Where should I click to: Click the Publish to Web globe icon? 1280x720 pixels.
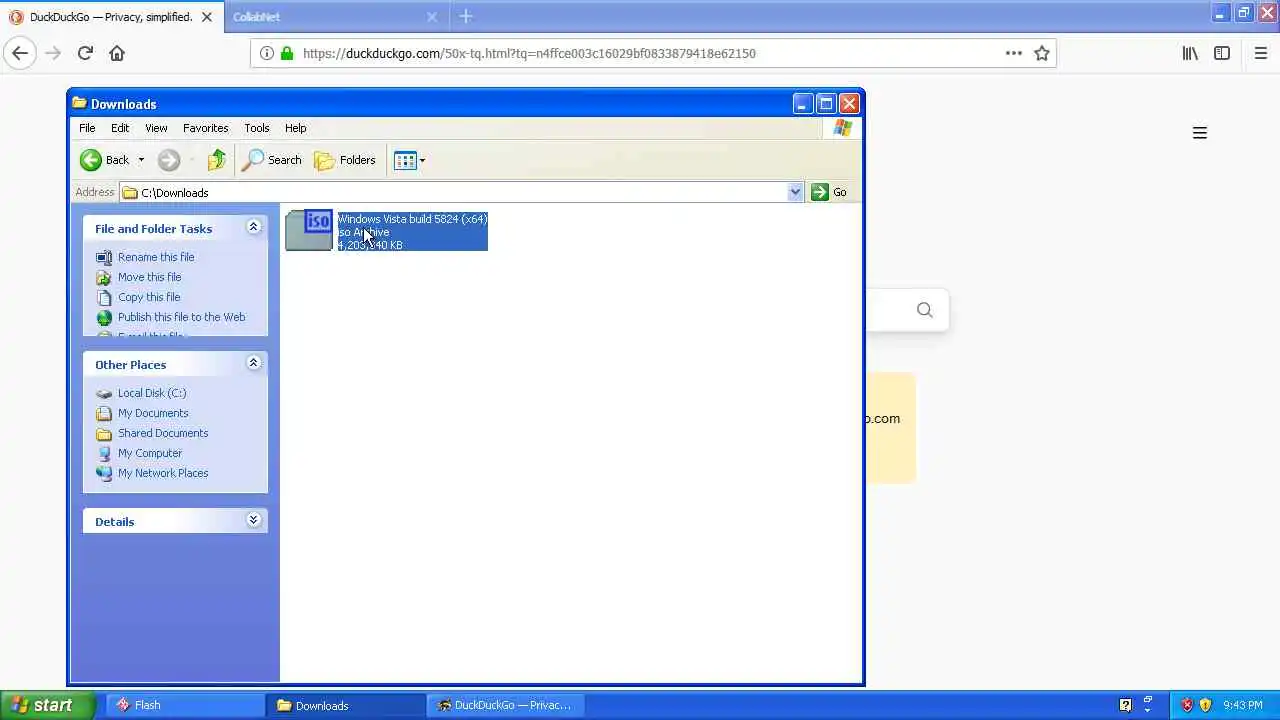click(x=104, y=317)
